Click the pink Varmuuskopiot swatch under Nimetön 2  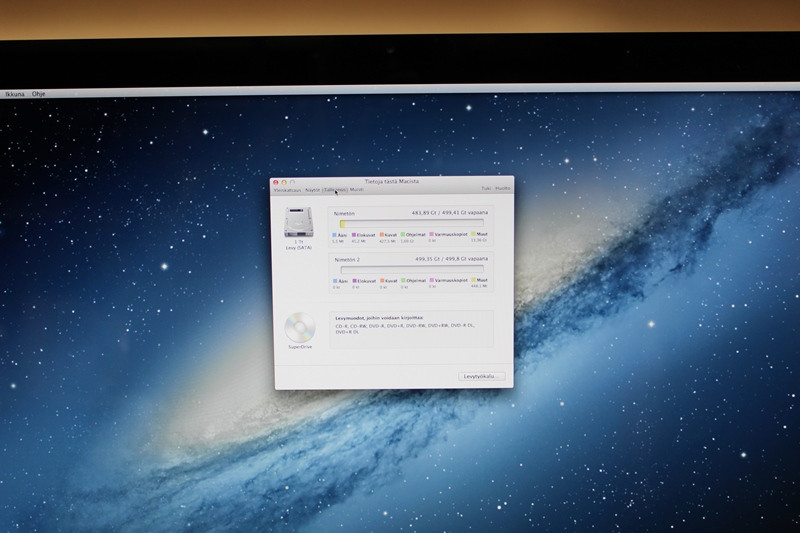tap(432, 280)
